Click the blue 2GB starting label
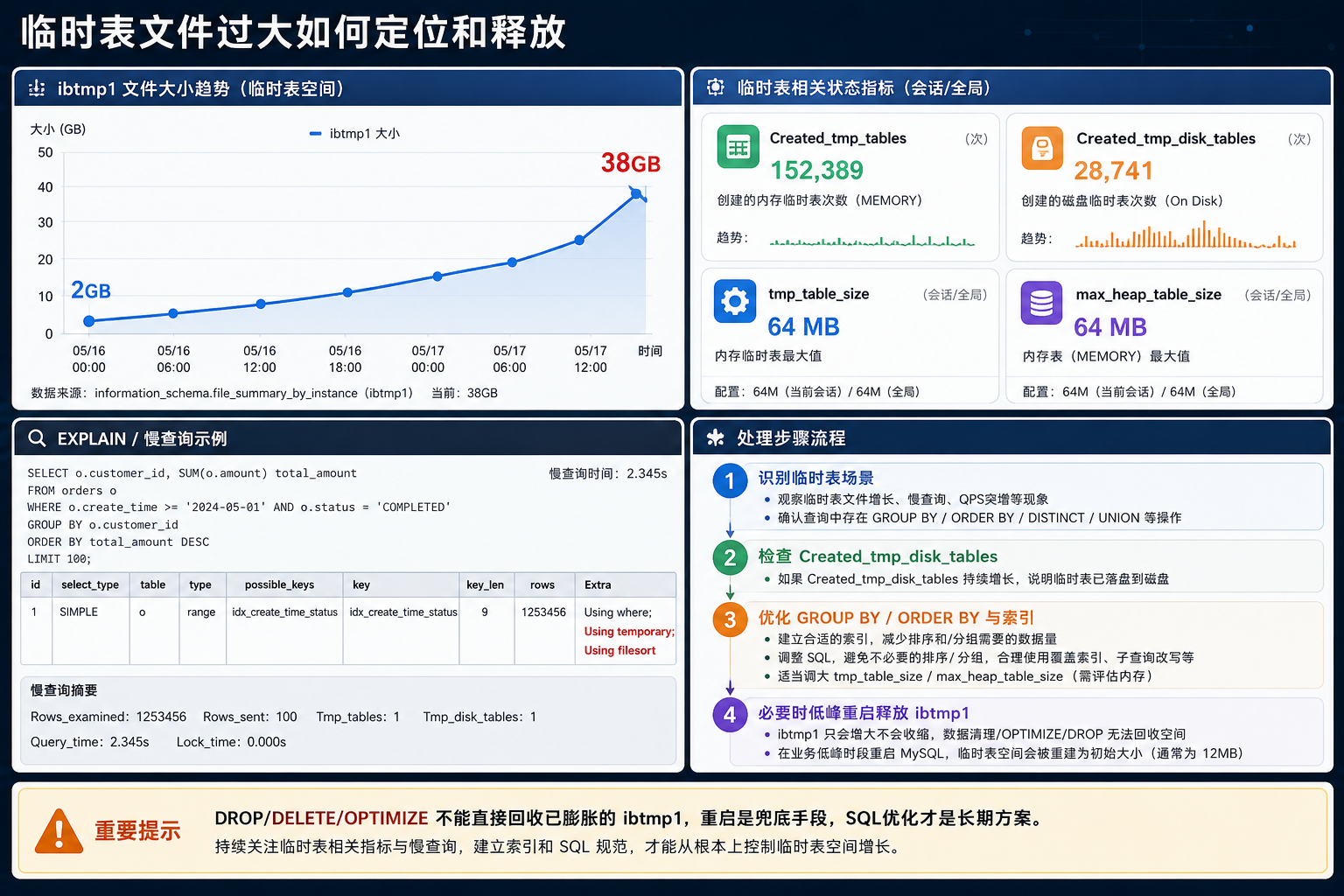 click(91, 290)
